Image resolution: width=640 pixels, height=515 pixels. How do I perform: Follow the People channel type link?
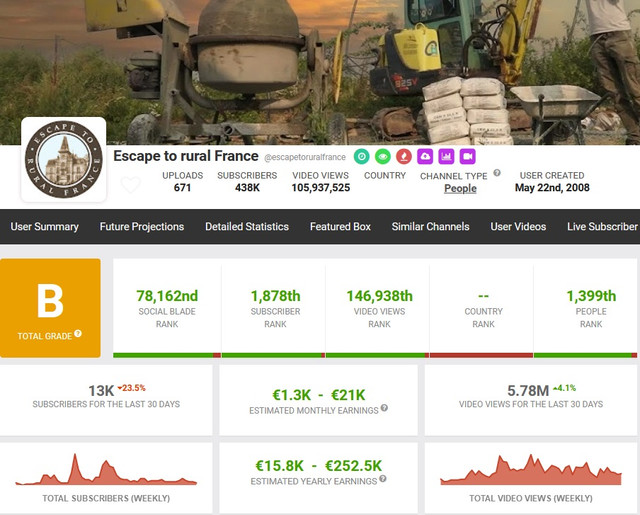pyautogui.click(x=460, y=189)
